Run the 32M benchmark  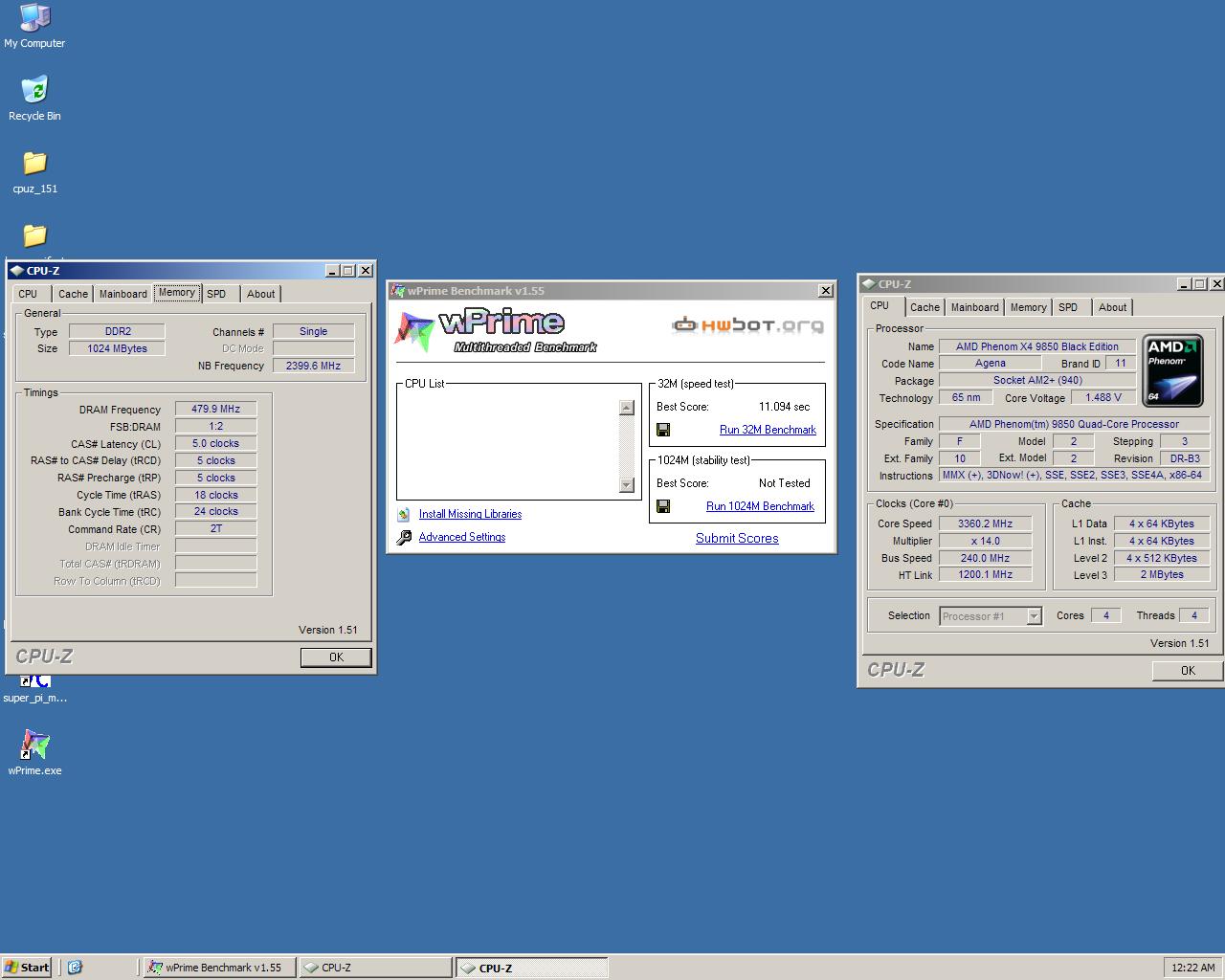coord(768,430)
